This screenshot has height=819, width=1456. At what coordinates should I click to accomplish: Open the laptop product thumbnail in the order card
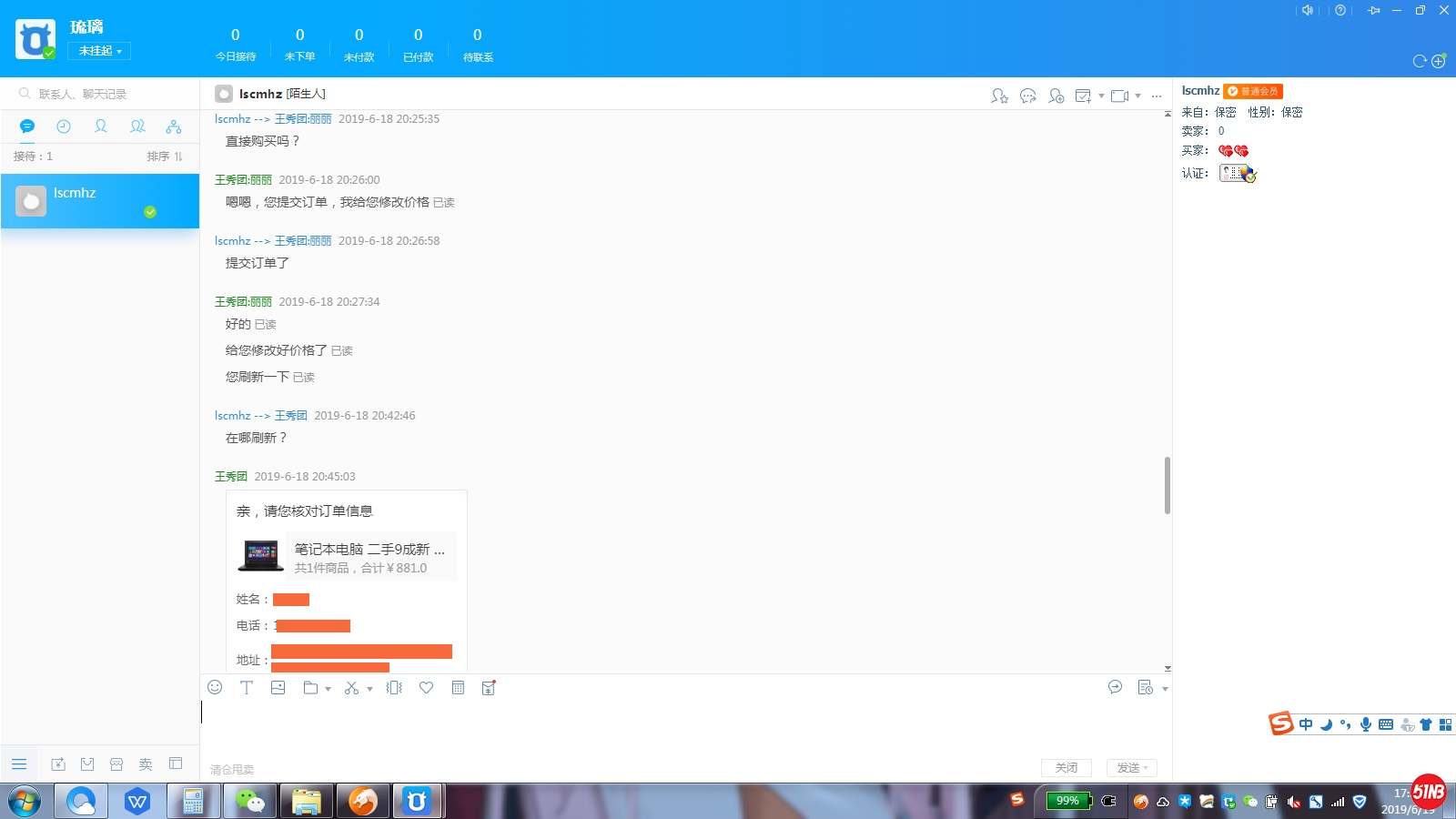[261, 555]
